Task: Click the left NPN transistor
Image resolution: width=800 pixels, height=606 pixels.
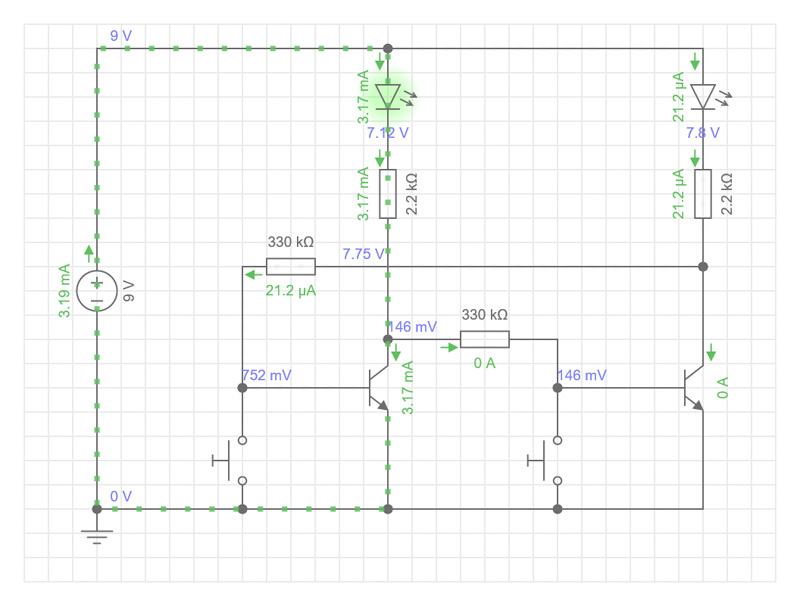Action: coord(378,388)
